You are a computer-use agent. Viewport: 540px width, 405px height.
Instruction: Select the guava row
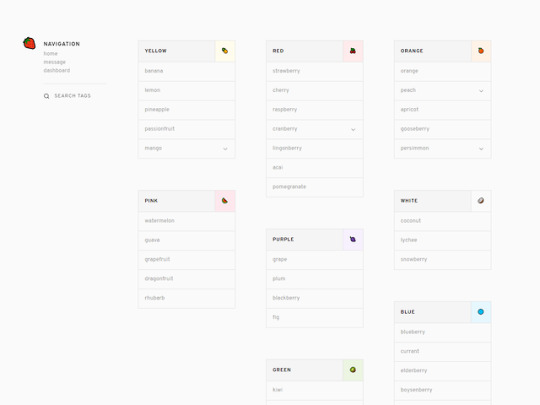(187, 240)
